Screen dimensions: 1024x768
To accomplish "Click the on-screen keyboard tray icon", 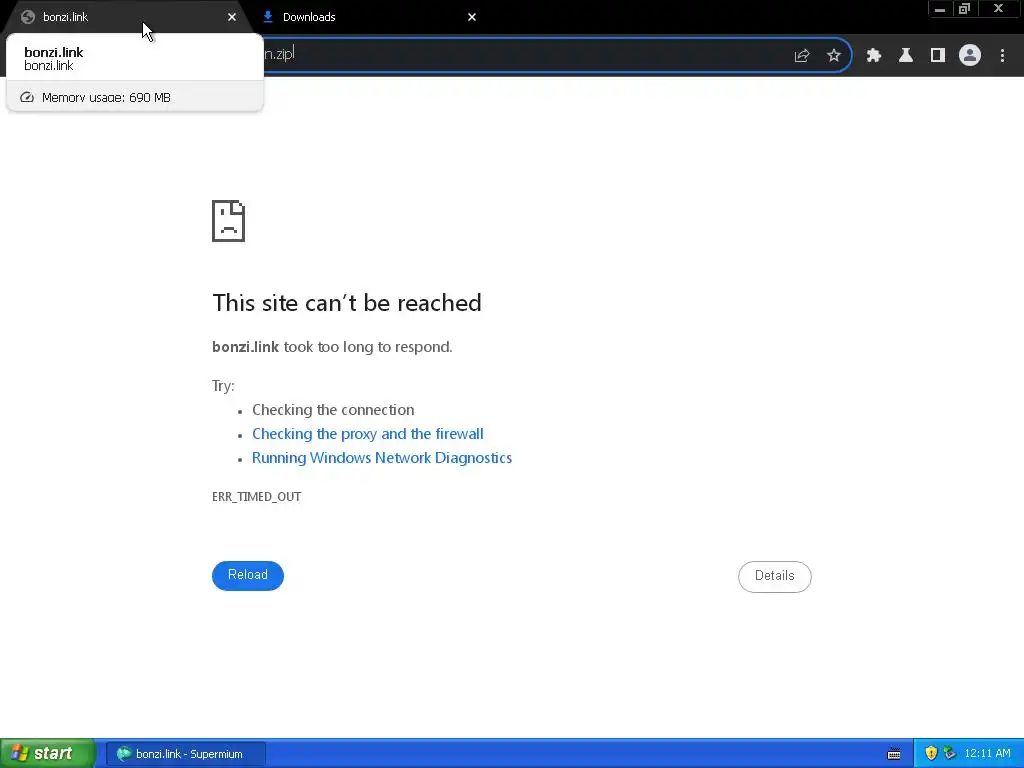I will coord(894,754).
